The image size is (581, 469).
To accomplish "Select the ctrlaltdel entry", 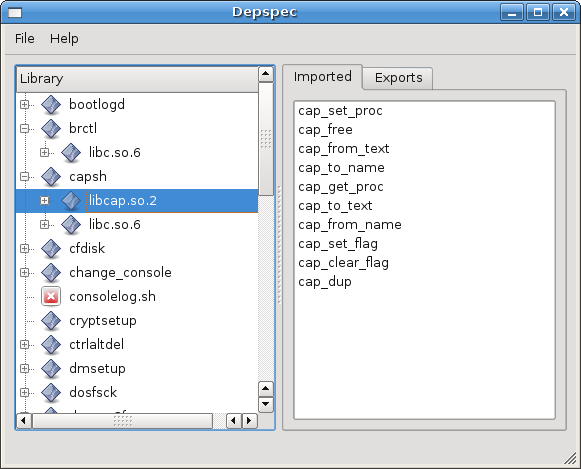I will point(97,345).
